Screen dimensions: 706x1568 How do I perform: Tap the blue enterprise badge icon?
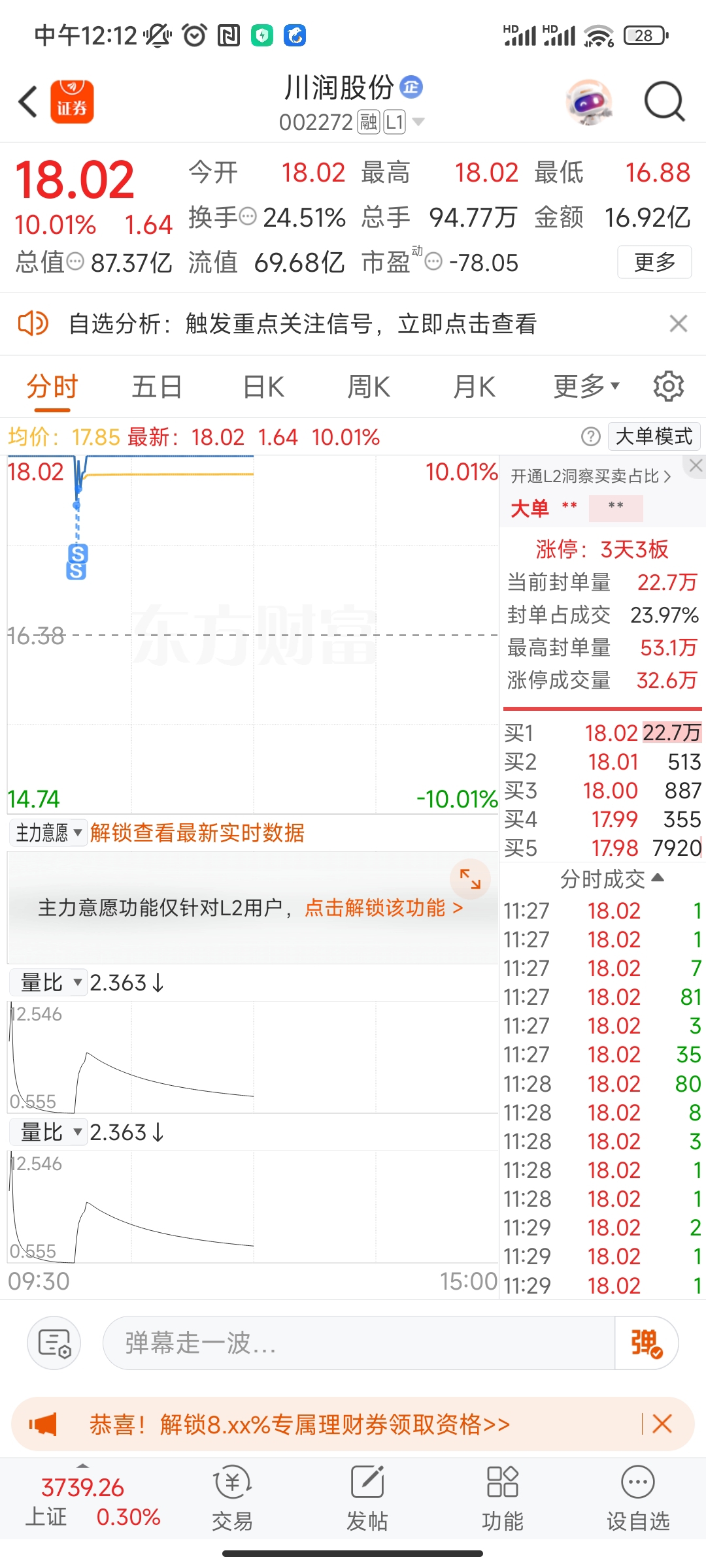point(412,87)
